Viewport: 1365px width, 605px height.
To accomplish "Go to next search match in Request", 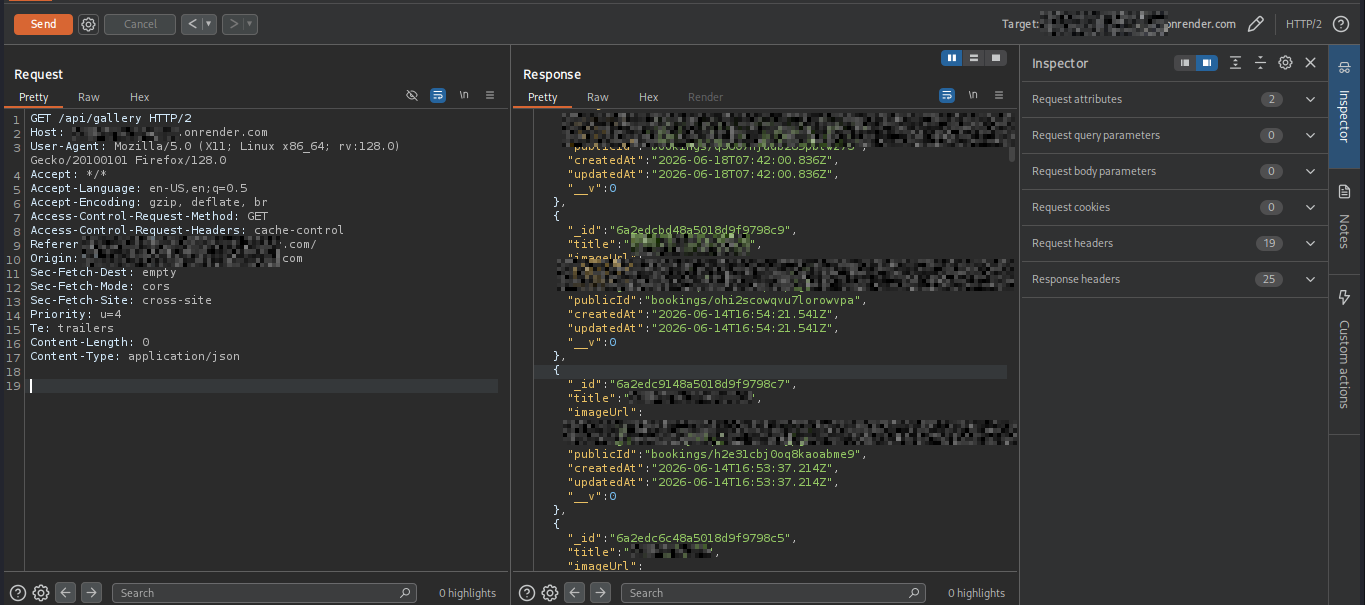I will [x=91, y=593].
